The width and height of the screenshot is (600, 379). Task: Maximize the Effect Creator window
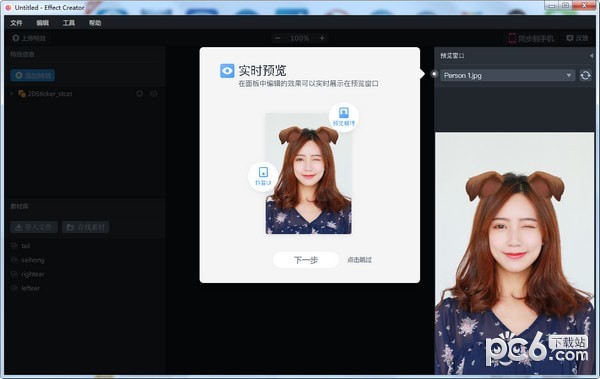pos(565,6)
